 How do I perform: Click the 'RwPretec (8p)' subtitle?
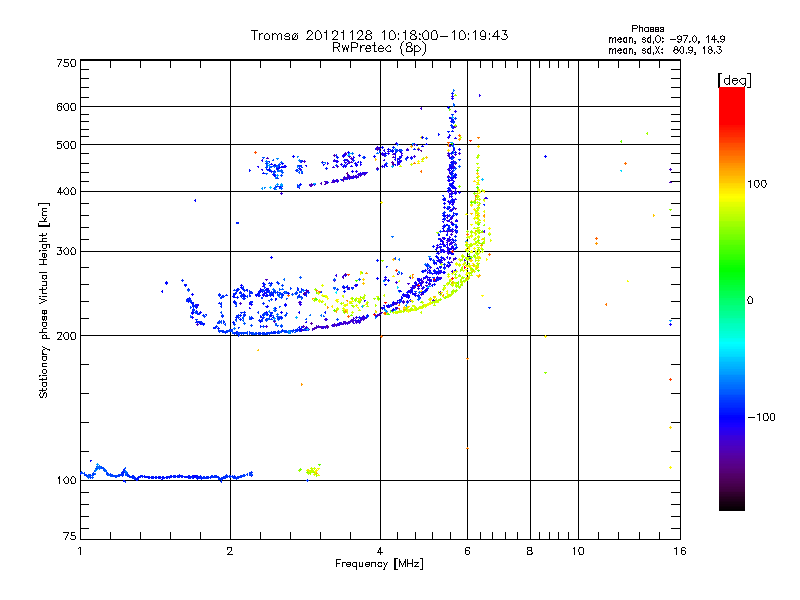pyautogui.click(x=379, y=48)
